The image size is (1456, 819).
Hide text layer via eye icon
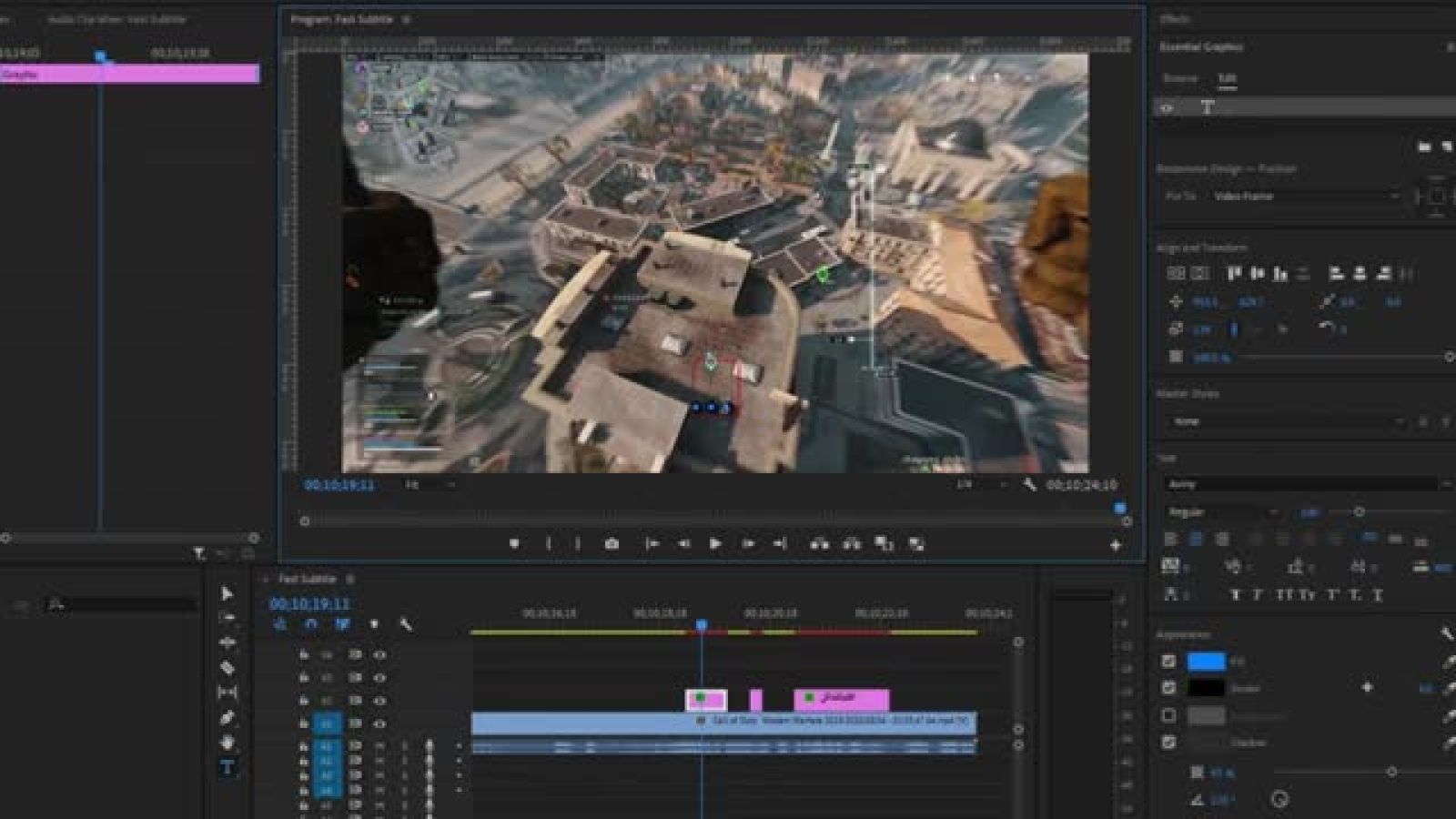1168,107
